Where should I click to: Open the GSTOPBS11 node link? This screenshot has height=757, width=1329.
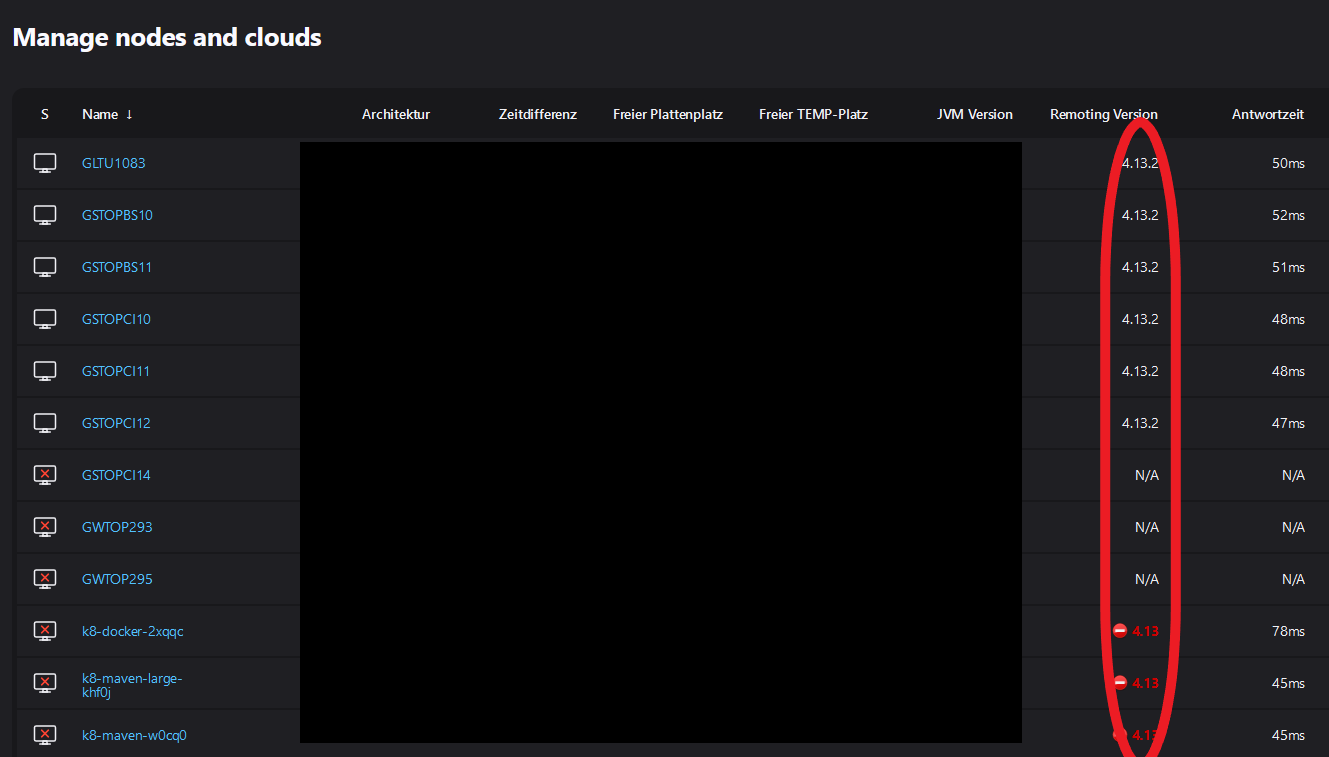[117, 267]
